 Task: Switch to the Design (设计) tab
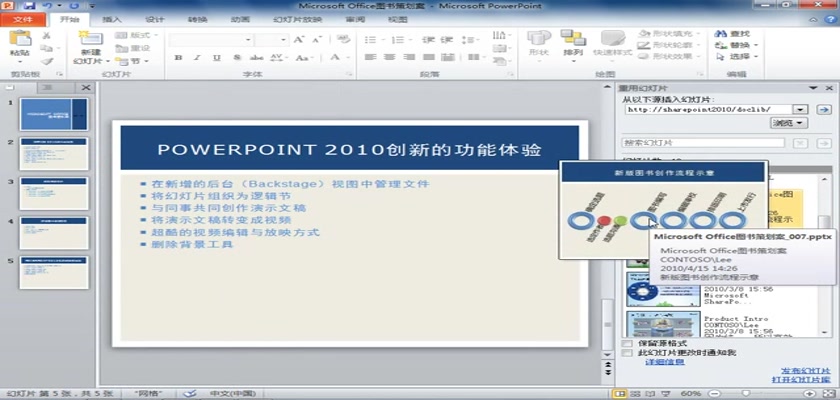point(155,20)
